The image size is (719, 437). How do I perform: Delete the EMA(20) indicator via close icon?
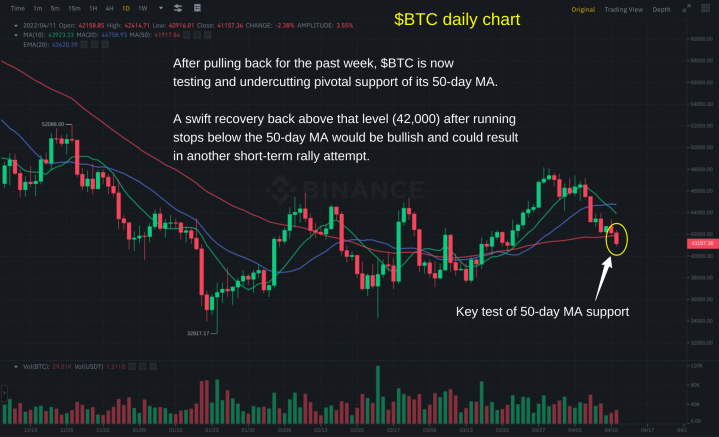tap(105, 44)
